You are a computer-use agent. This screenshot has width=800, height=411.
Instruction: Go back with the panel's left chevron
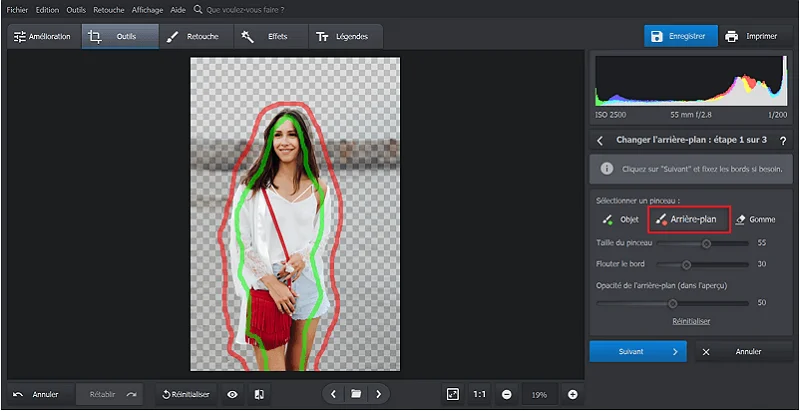(x=599, y=141)
